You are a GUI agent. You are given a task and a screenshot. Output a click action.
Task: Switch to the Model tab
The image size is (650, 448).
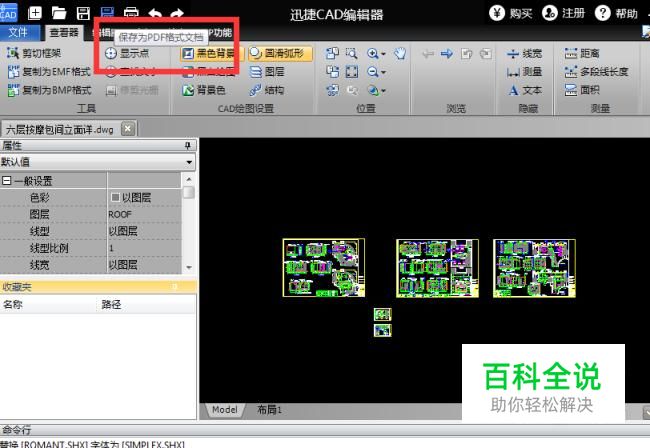point(225,410)
